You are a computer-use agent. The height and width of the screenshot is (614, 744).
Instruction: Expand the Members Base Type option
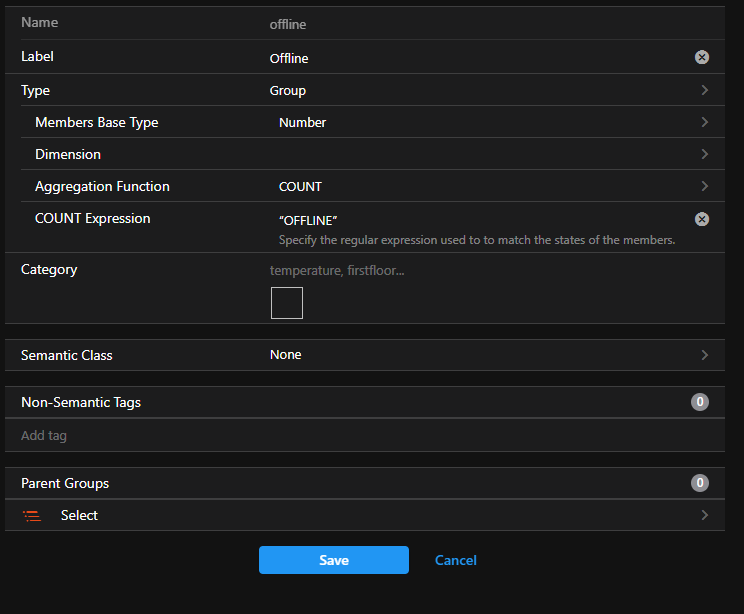pos(705,122)
